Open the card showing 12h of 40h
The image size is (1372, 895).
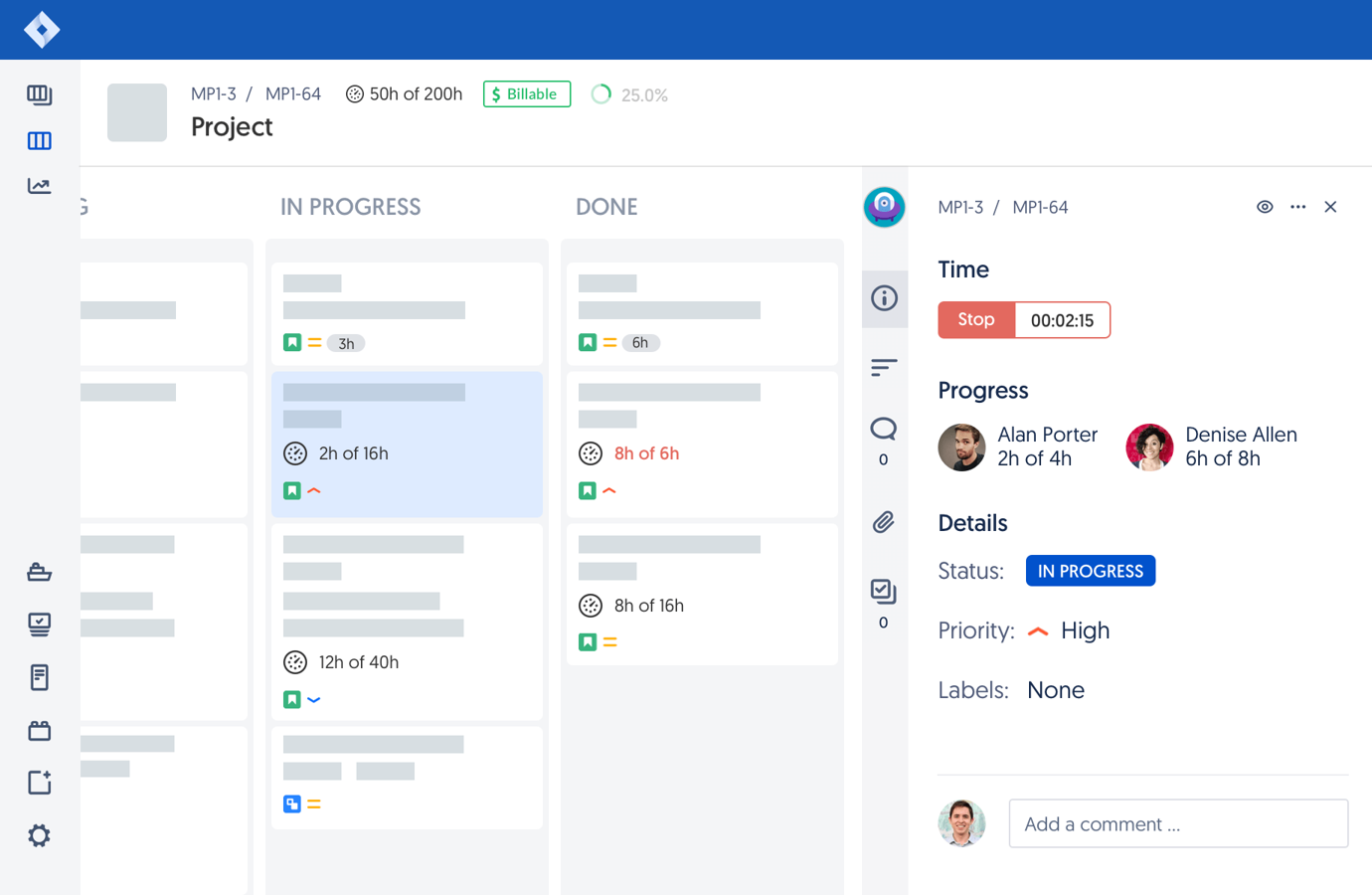click(407, 622)
